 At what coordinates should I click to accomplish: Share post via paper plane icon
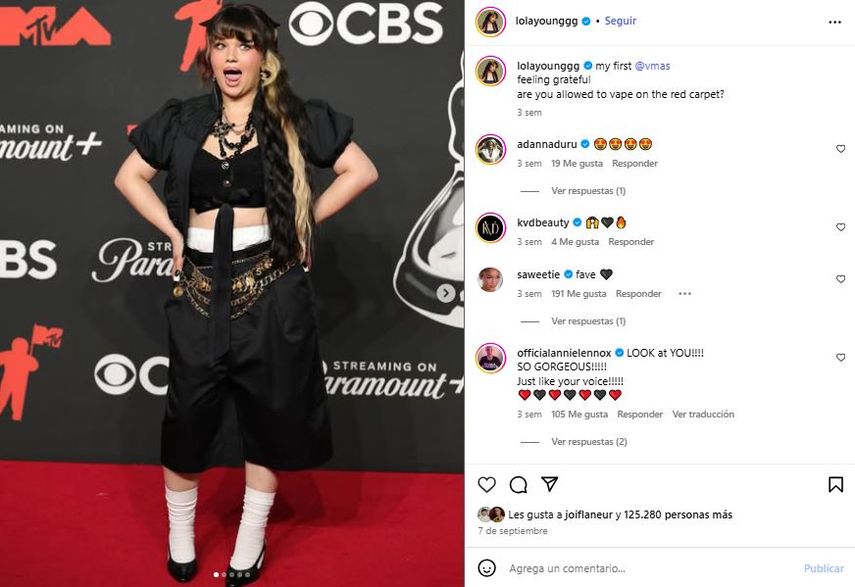[x=549, y=485]
